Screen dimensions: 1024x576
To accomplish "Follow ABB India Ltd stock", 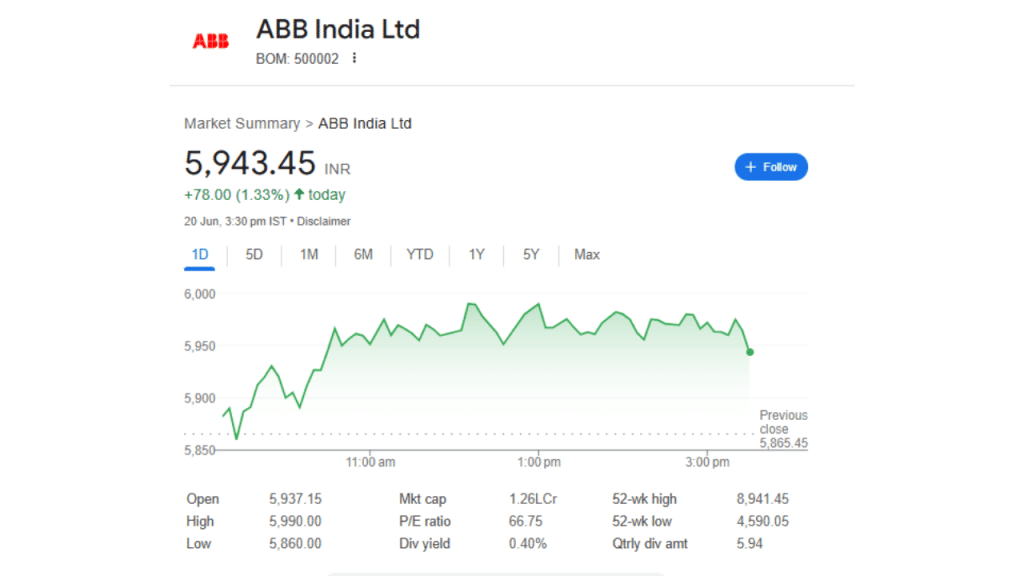I will [x=771, y=167].
